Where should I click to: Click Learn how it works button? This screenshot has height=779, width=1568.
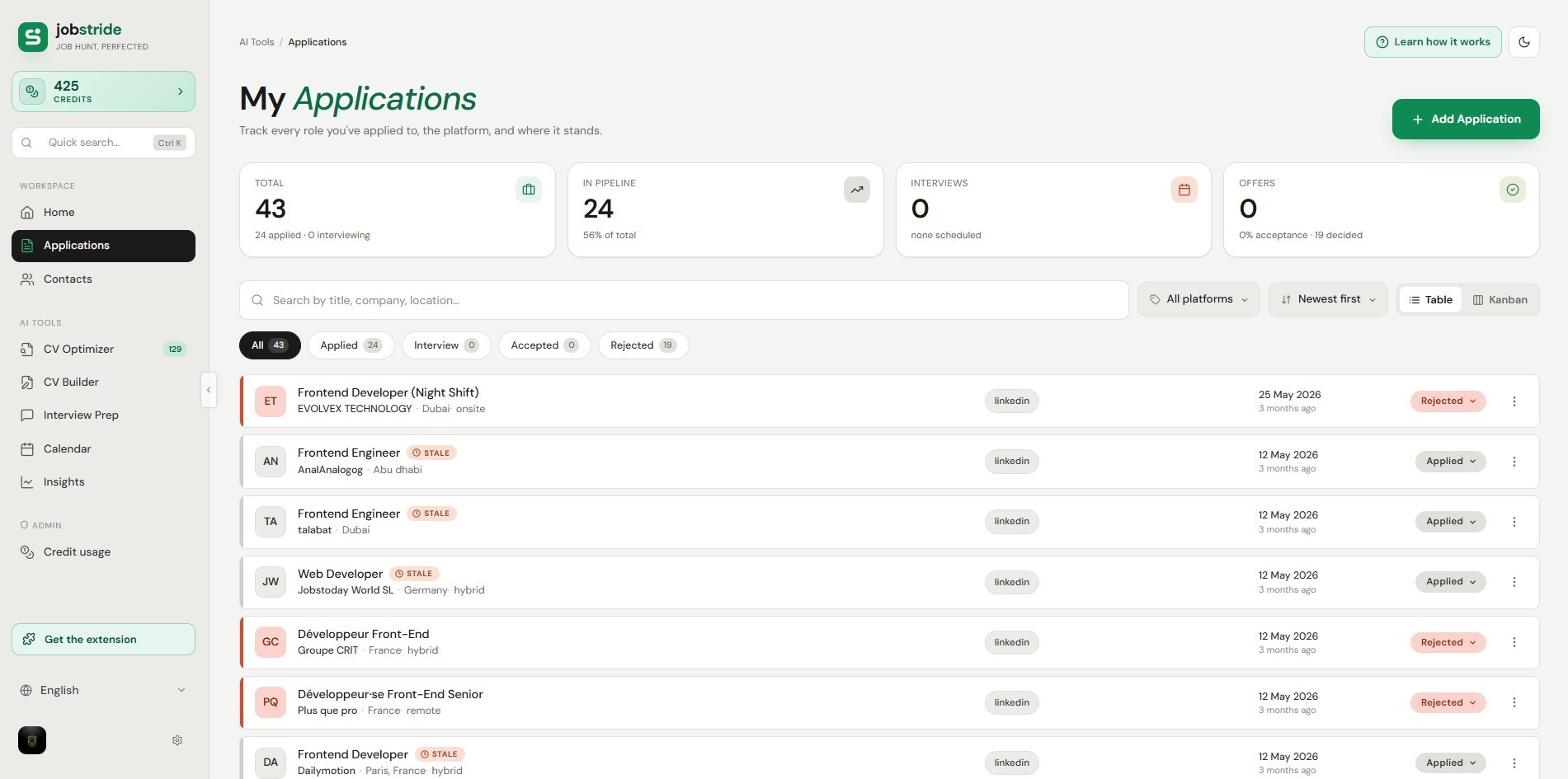[x=1433, y=42]
